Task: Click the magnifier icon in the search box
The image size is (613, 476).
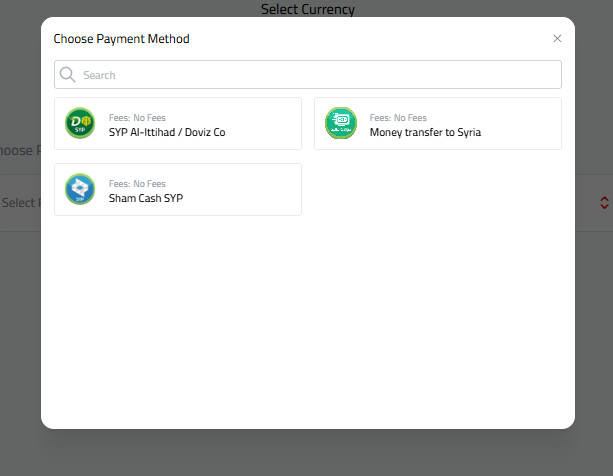Action: [x=67, y=74]
